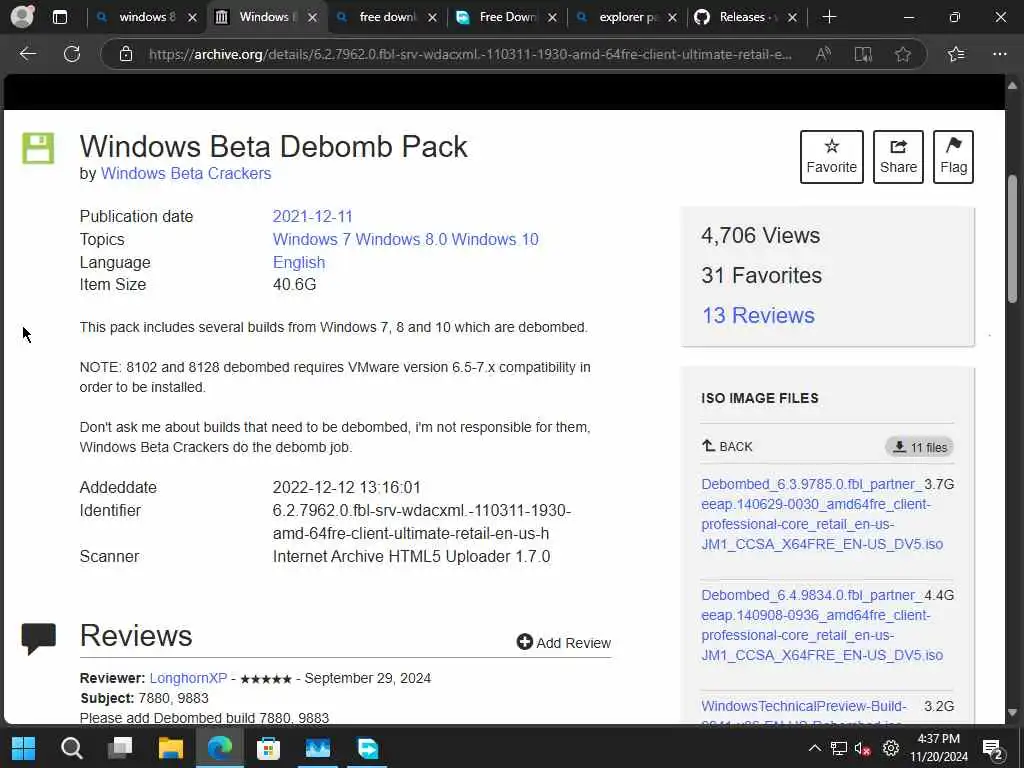Image resolution: width=1024 pixels, height=768 pixels.
Task: Open the Windows 7 topic link
Action: [x=312, y=239]
